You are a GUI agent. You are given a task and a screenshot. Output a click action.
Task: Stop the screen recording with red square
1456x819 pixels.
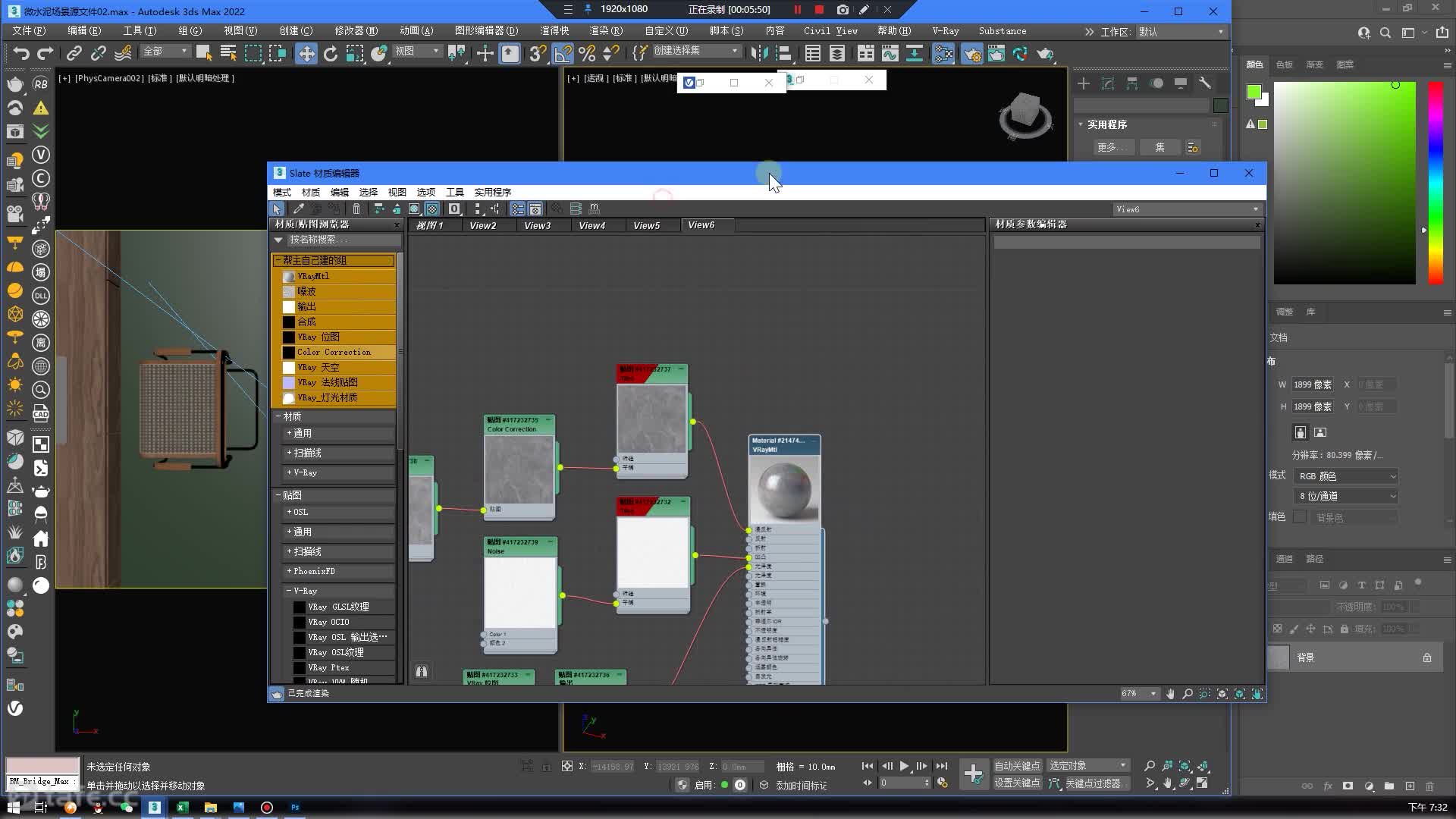[819, 10]
